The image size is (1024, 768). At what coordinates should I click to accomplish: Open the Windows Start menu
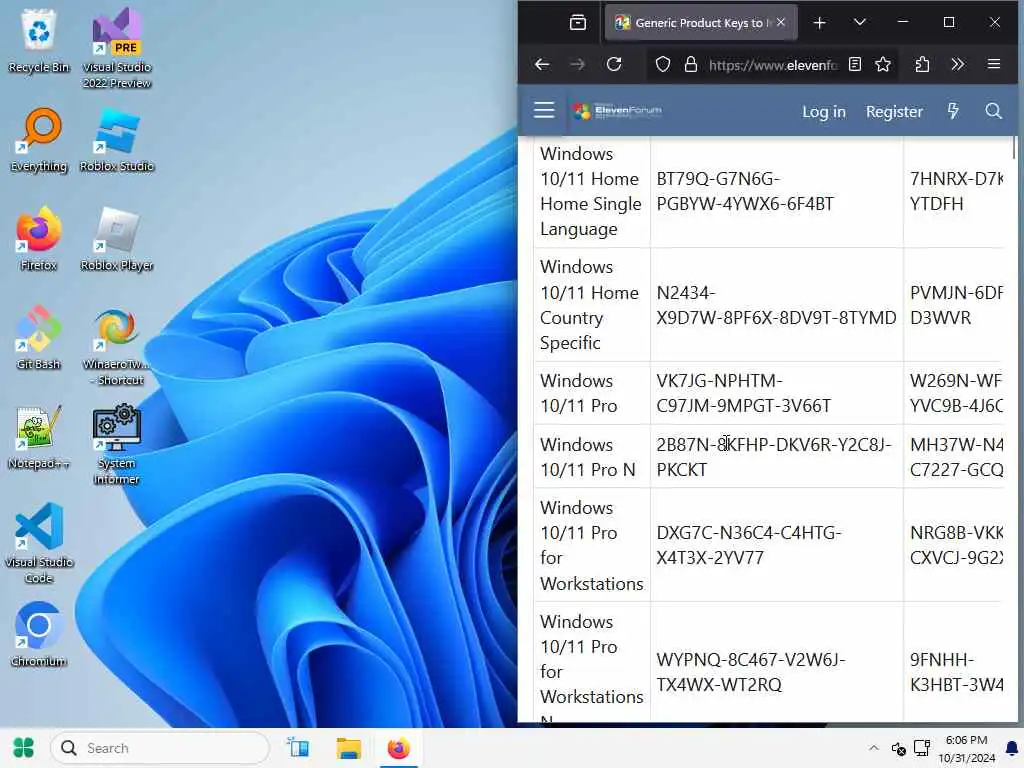tap(24, 748)
